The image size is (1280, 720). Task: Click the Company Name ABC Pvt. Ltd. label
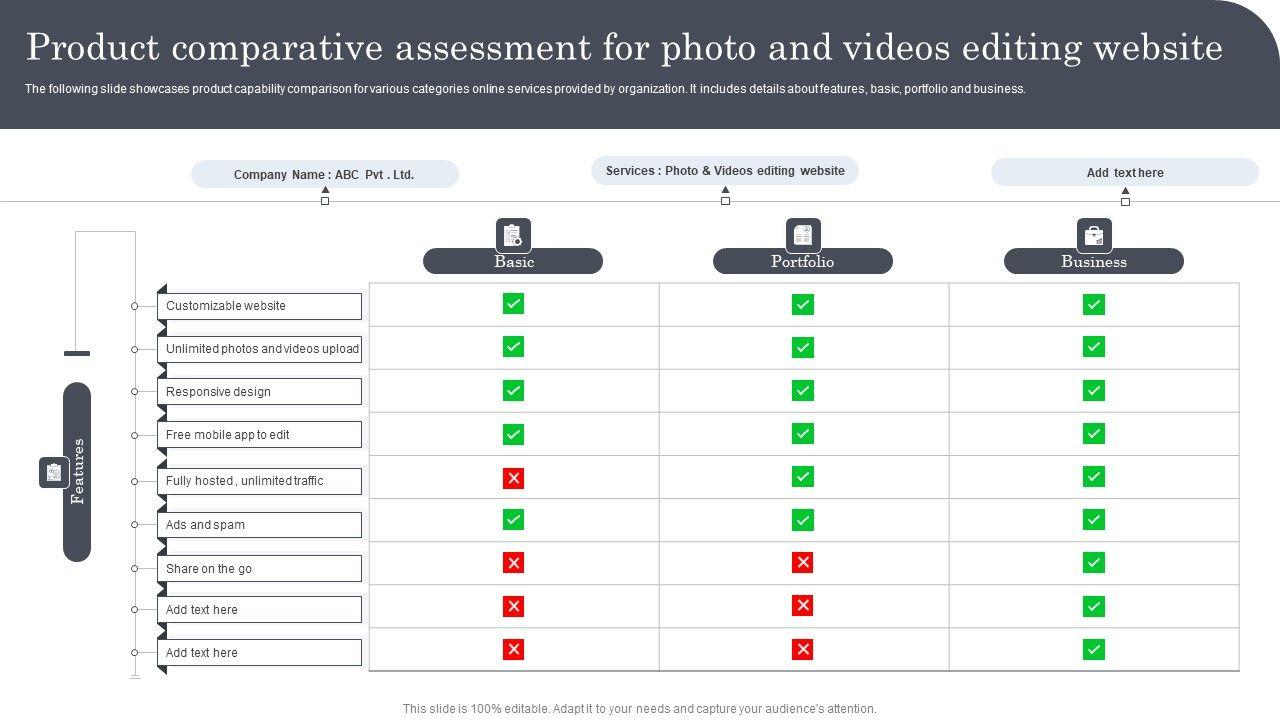(x=325, y=174)
